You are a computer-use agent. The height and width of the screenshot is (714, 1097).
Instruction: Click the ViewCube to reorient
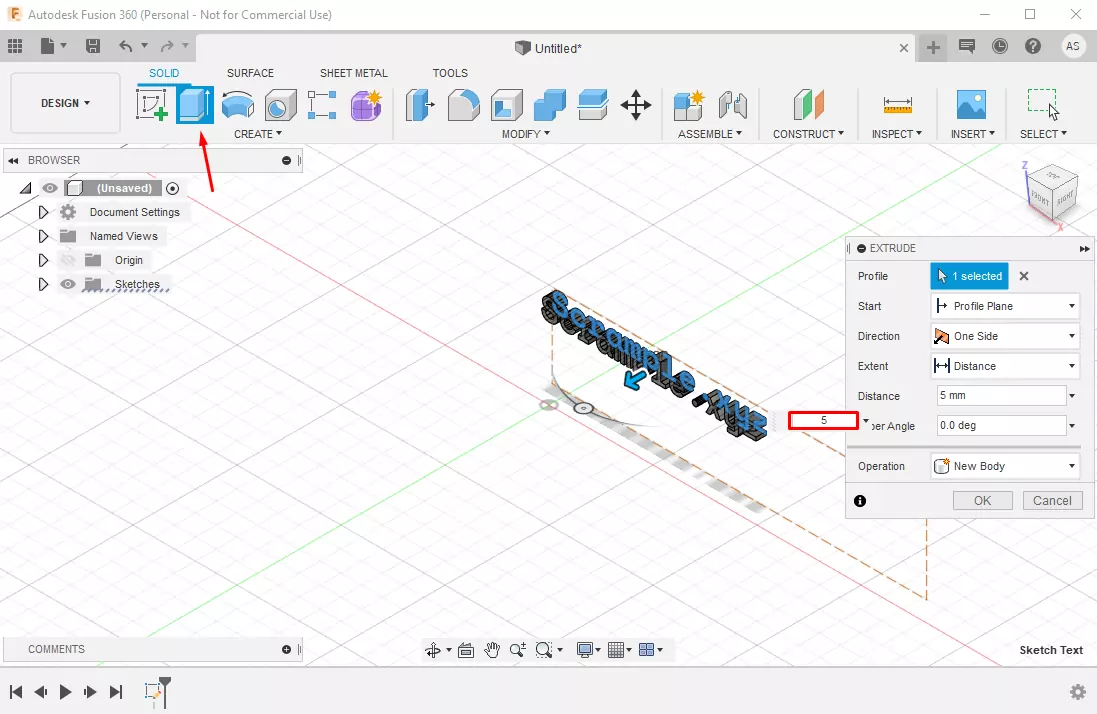coord(1052,194)
